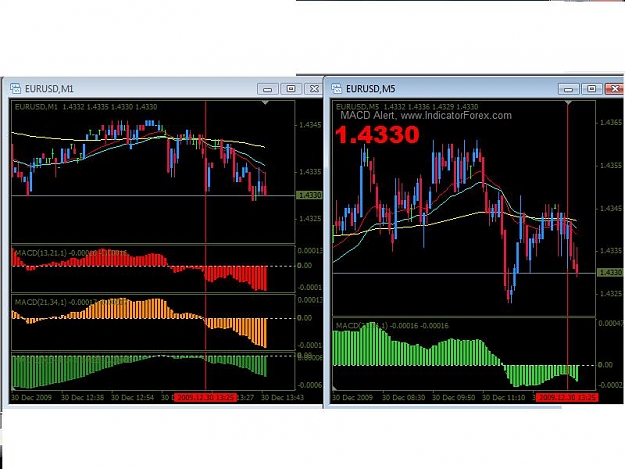The height and width of the screenshot is (469, 625).
Task: Click the EURUSD,M1 OHLC header in chart
Action: pos(86,107)
